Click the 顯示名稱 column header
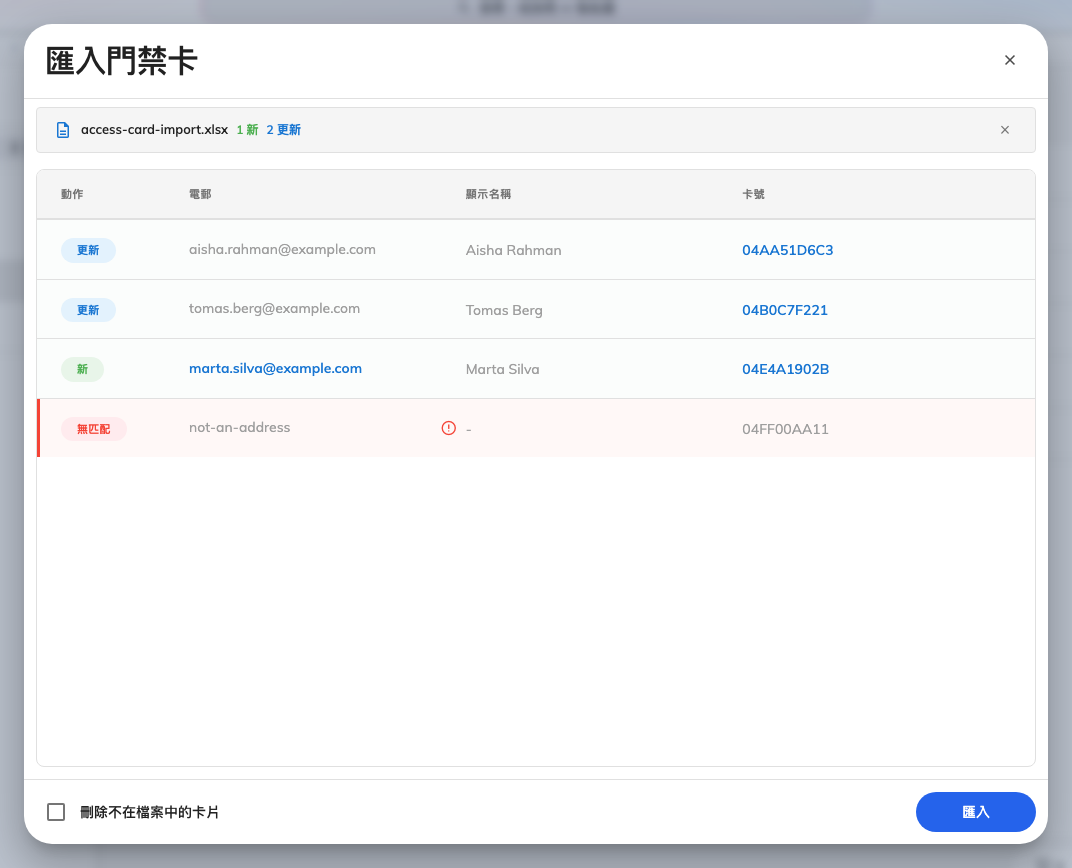 pyautogui.click(x=488, y=194)
